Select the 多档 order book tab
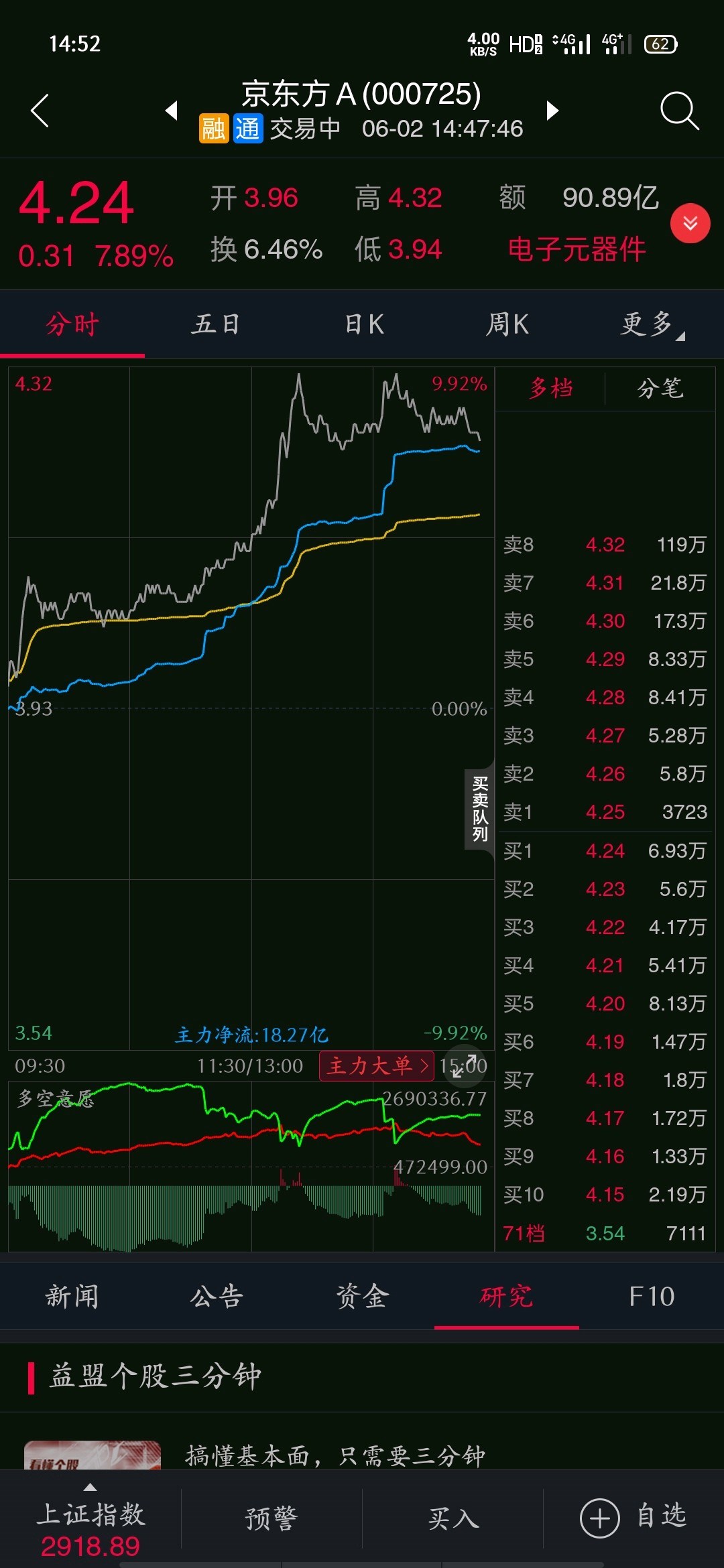 point(551,388)
